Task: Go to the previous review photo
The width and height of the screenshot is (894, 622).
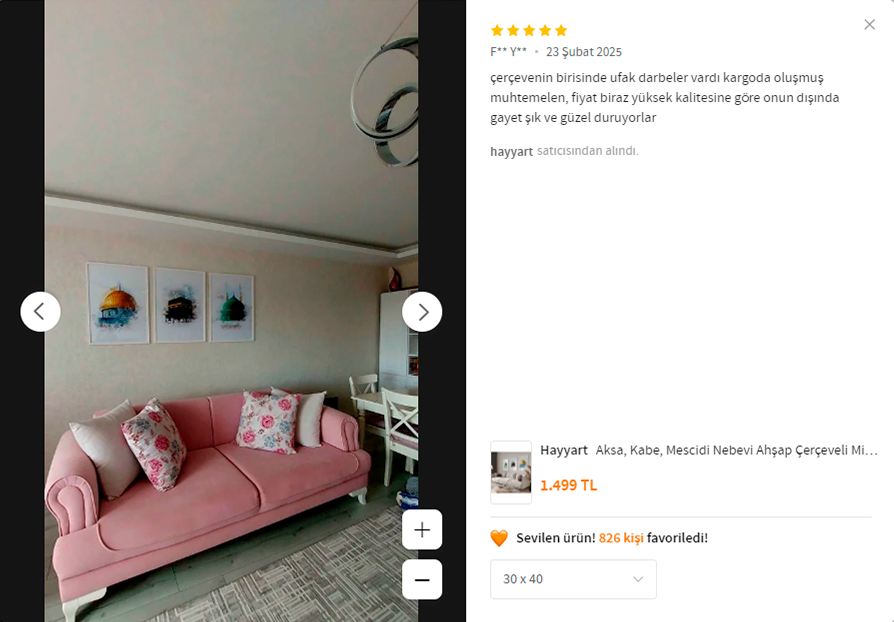Action: pyautogui.click(x=40, y=312)
